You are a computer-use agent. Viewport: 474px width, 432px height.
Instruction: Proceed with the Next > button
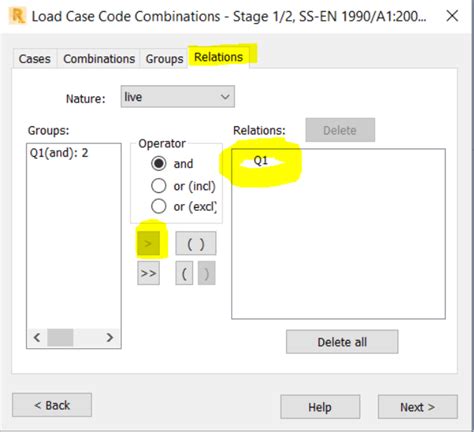point(418,407)
